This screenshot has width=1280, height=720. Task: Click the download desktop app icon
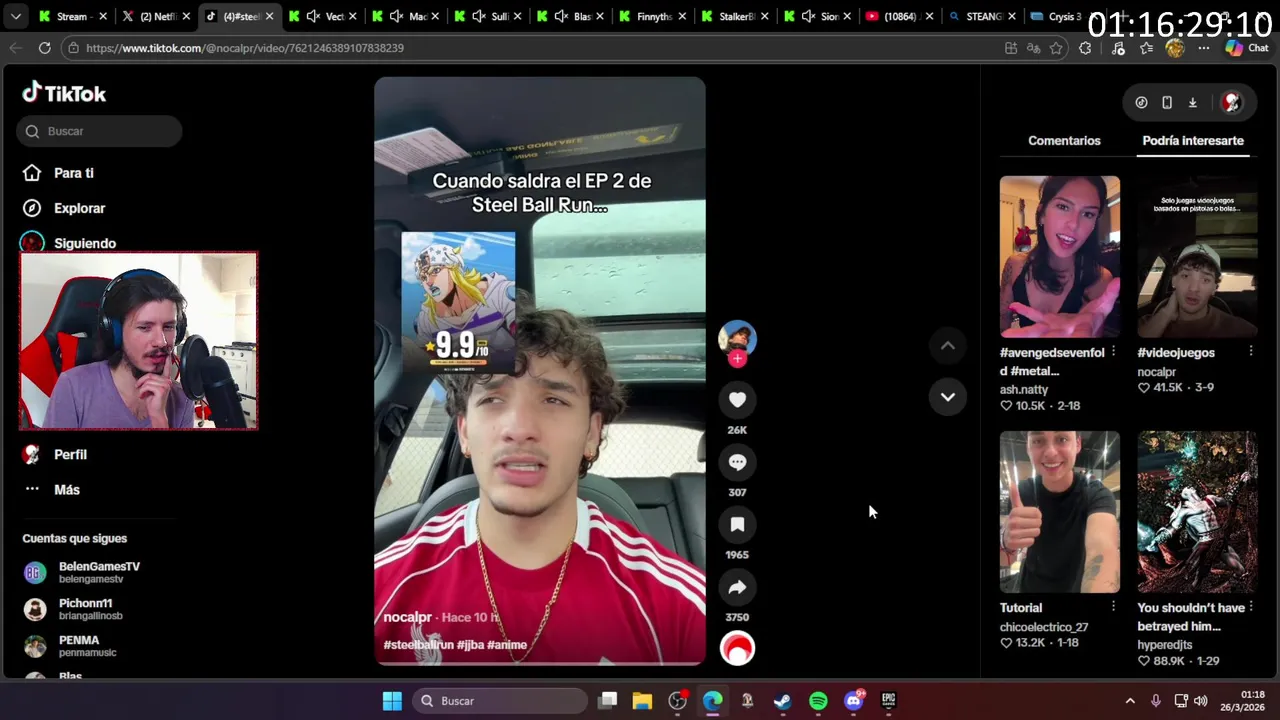(x=1193, y=102)
